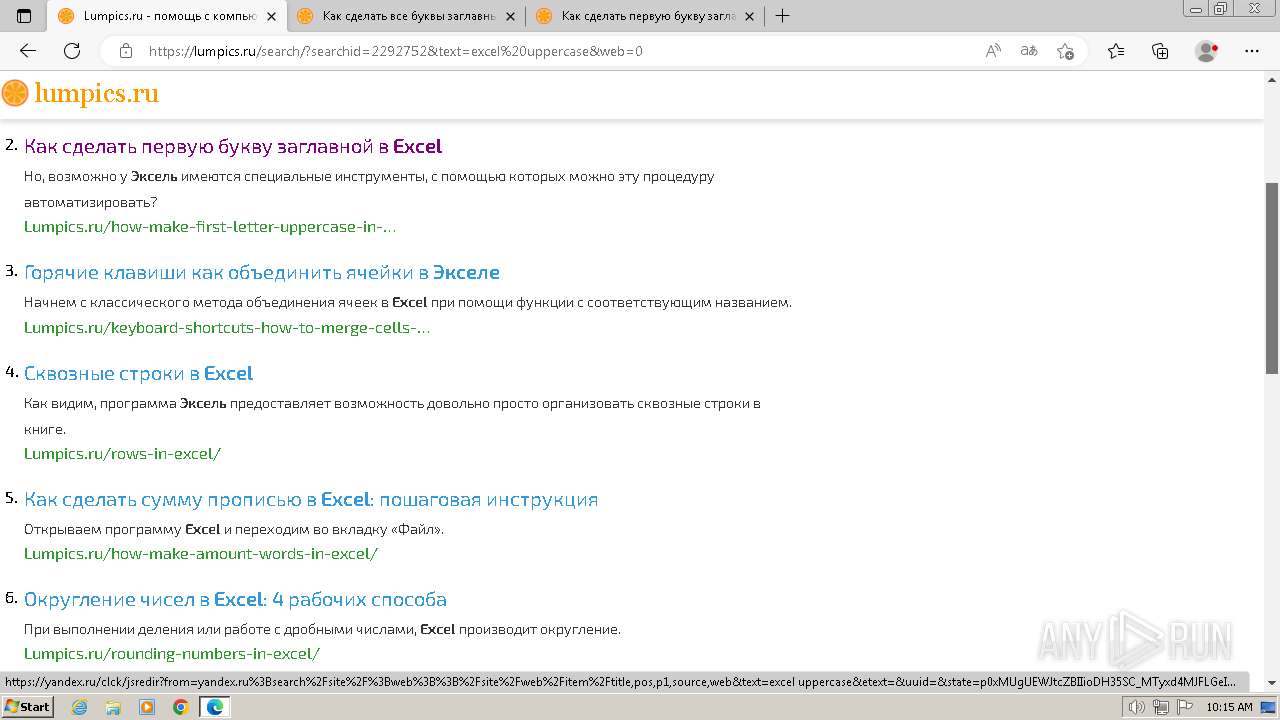Image resolution: width=1280 pixels, height=720 pixels.
Task: Go back to the previous page
Action: (28, 51)
